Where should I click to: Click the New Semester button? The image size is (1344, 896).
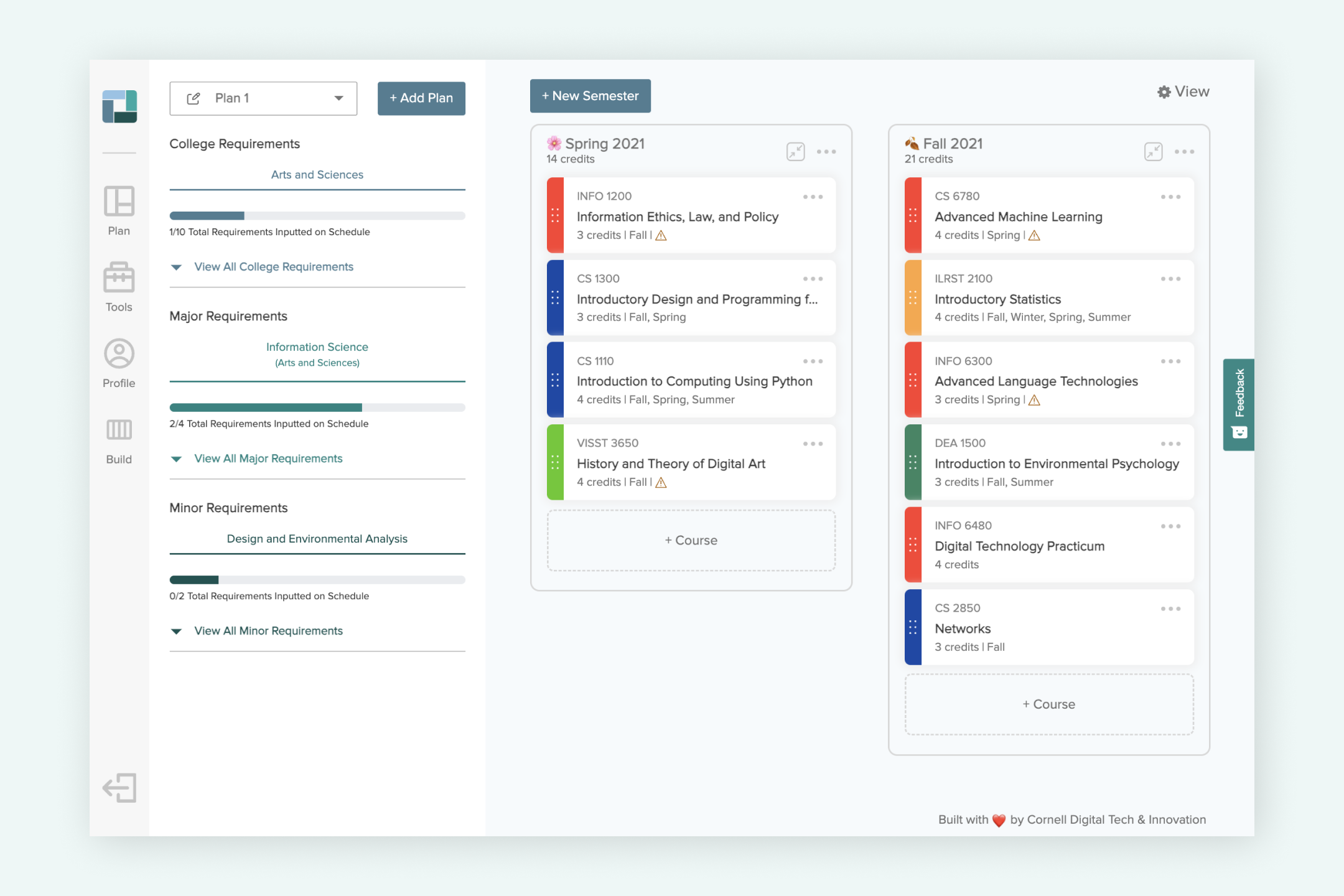[590, 96]
